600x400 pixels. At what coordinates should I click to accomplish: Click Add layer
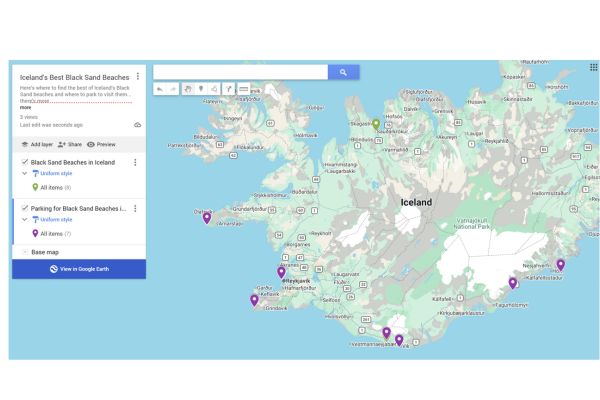pos(37,144)
